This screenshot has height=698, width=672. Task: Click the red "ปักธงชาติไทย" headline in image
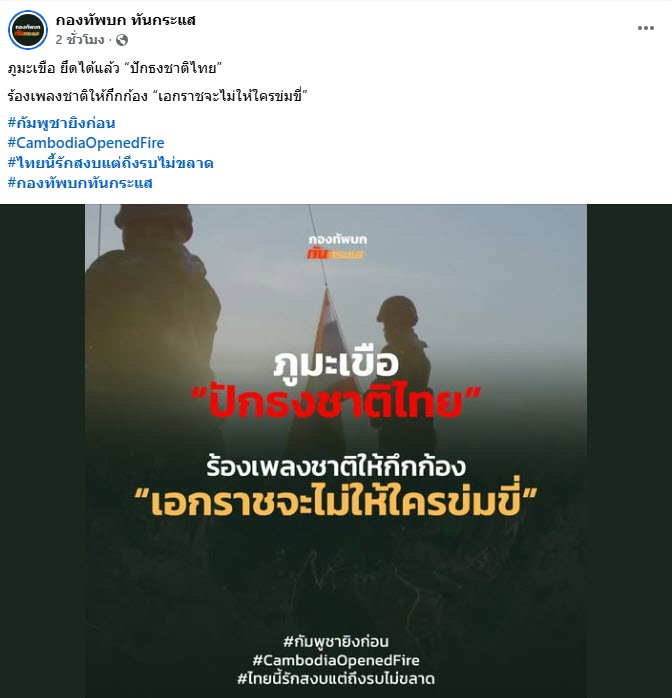pos(336,402)
